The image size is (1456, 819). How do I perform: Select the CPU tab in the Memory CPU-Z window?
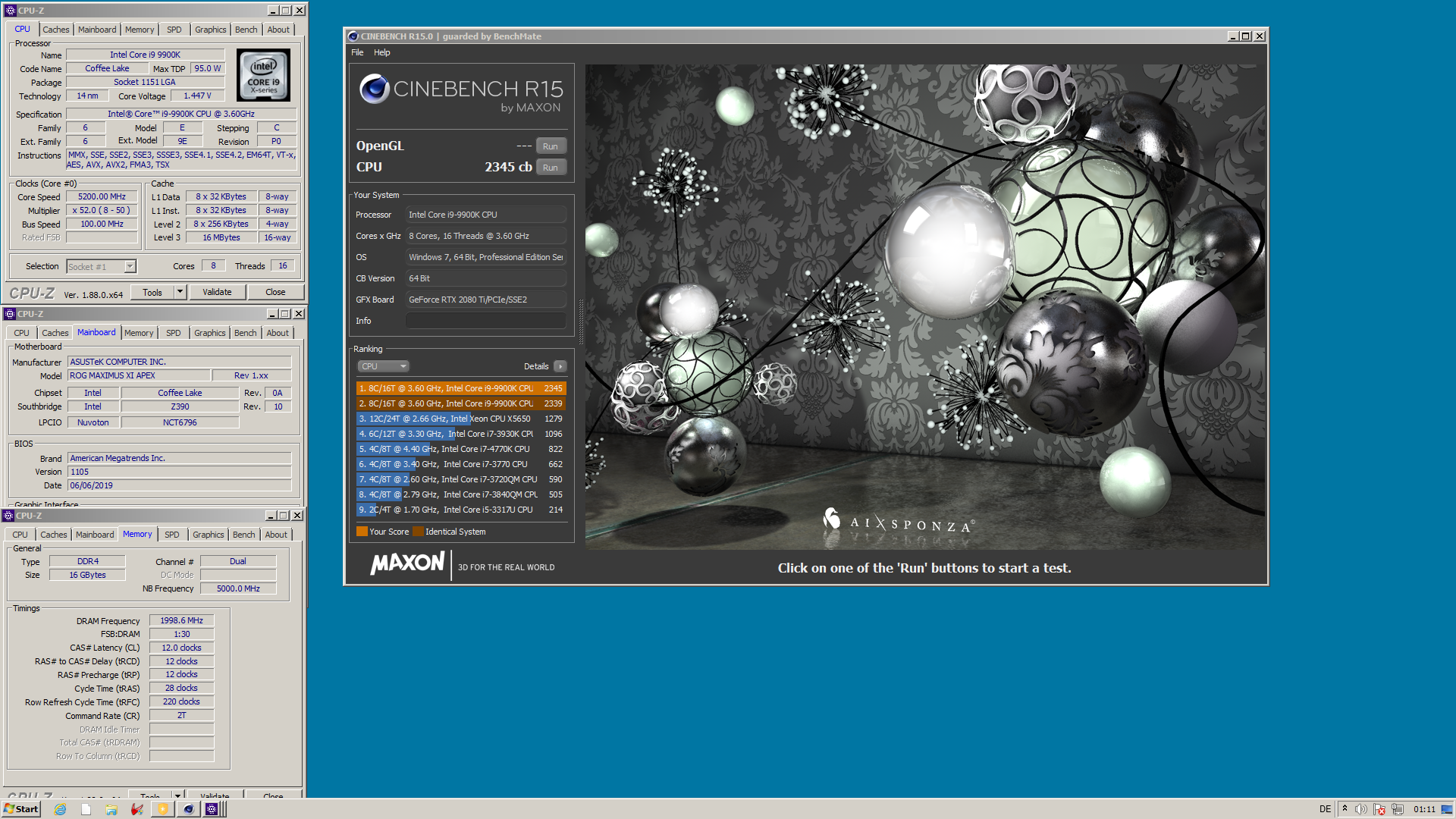point(20,535)
